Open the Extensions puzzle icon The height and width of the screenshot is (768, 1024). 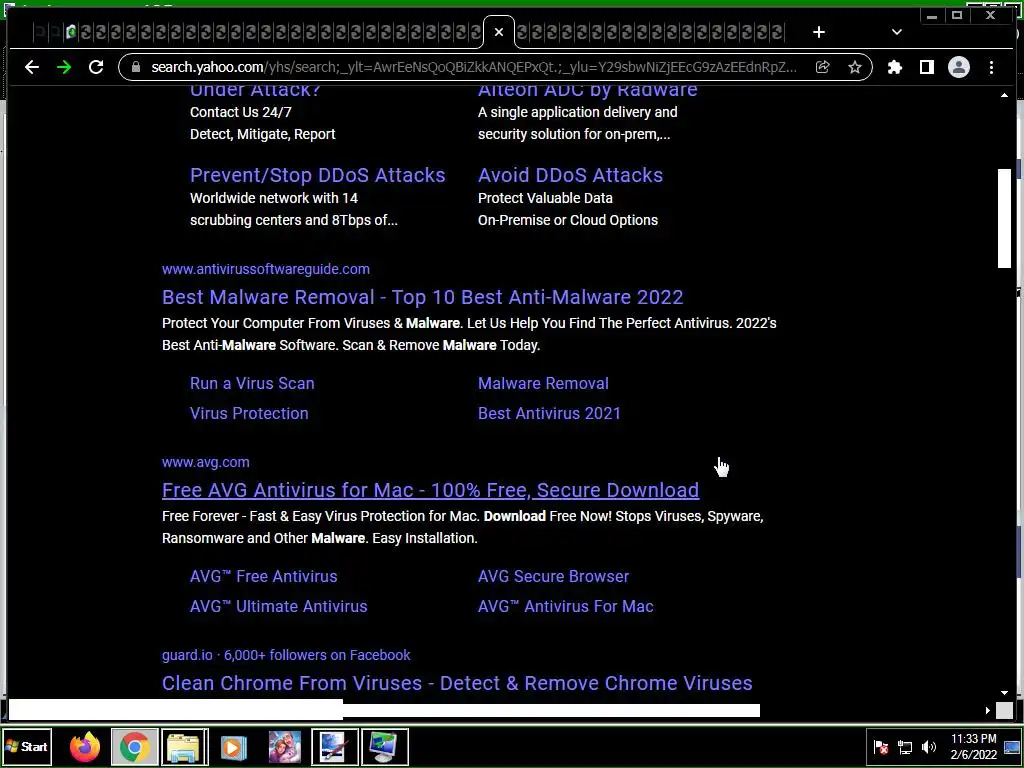895,67
